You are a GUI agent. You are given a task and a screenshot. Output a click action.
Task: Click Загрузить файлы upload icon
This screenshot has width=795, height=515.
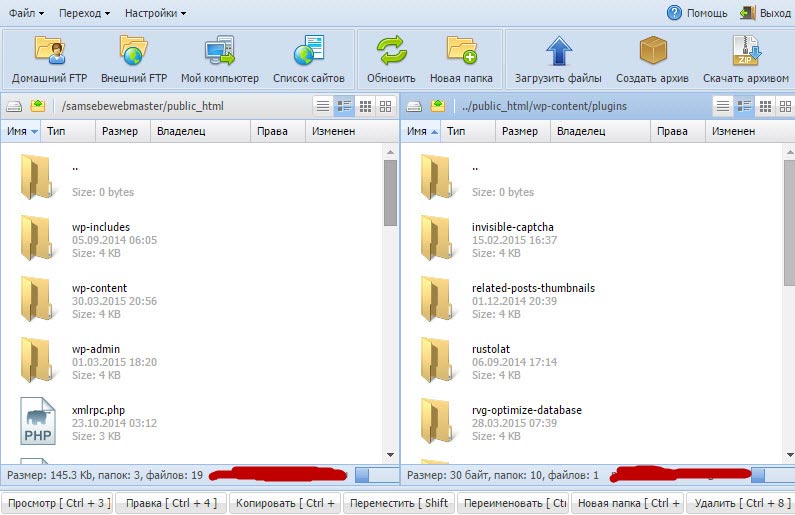558,58
